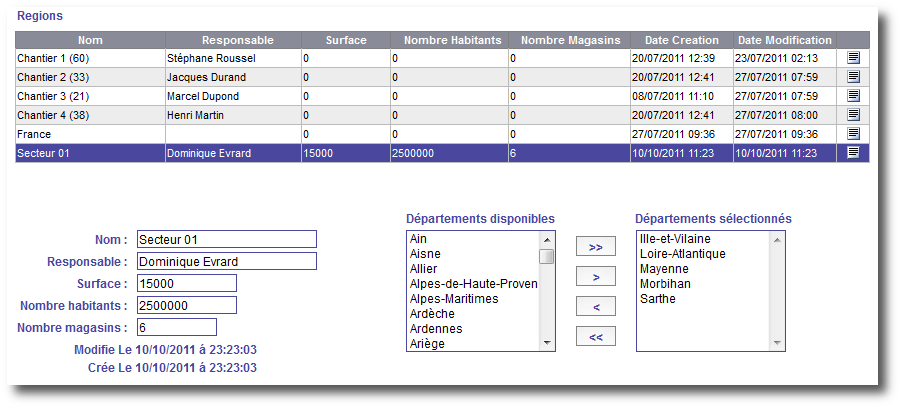Click the details icon in France row
The width and height of the screenshot is (901, 408).
853,134
